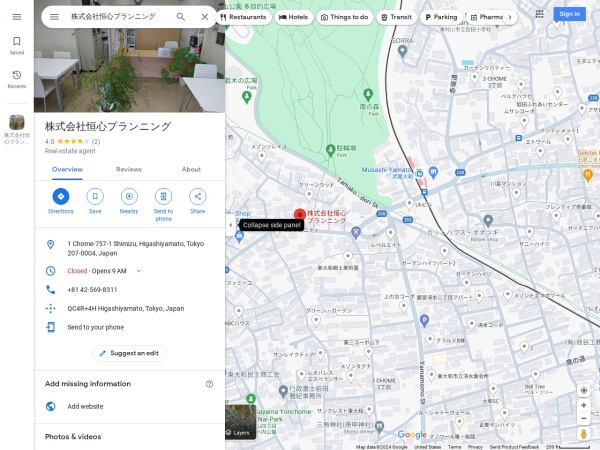Click the phone number +81 42-569-8311
The image size is (600, 450).
click(x=92, y=290)
